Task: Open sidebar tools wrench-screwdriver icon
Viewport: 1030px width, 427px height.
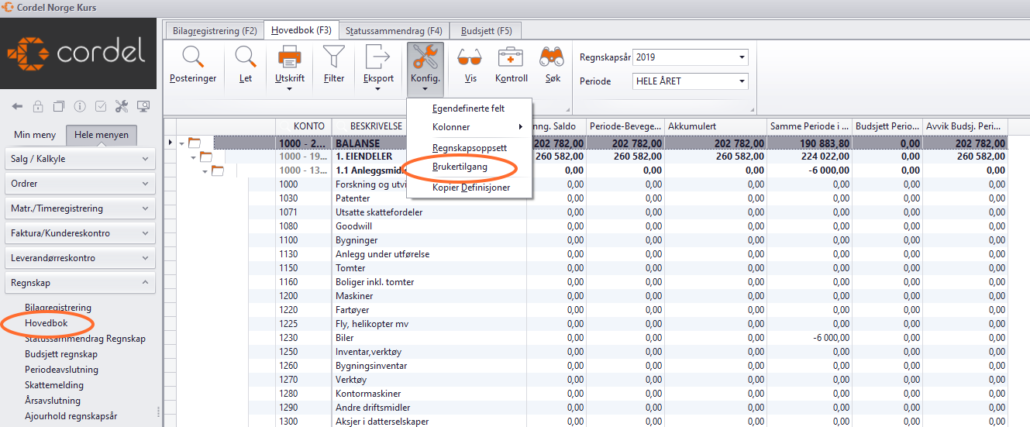Action: coord(122,106)
